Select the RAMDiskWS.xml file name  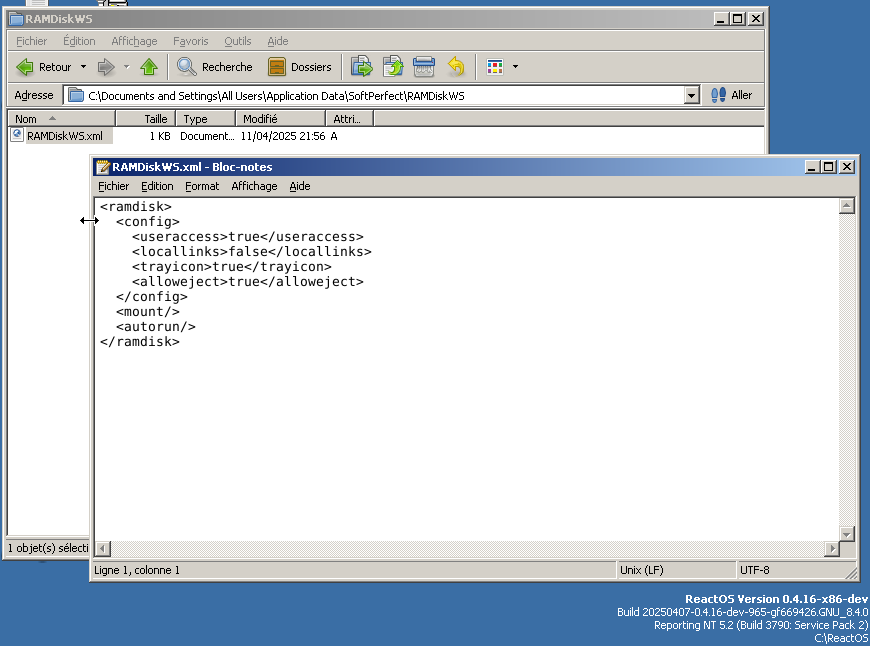[65, 136]
